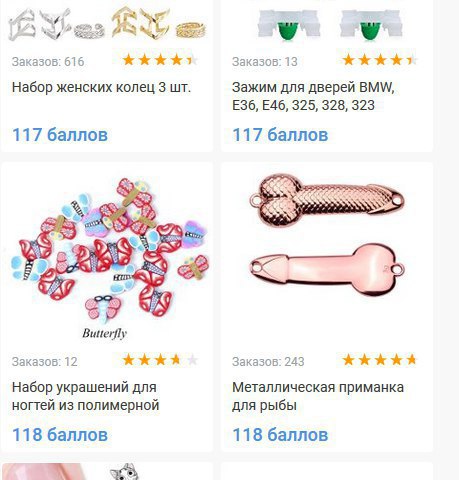Click "Заказов: 243" order count
459x480 pixels.
(x=268, y=362)
